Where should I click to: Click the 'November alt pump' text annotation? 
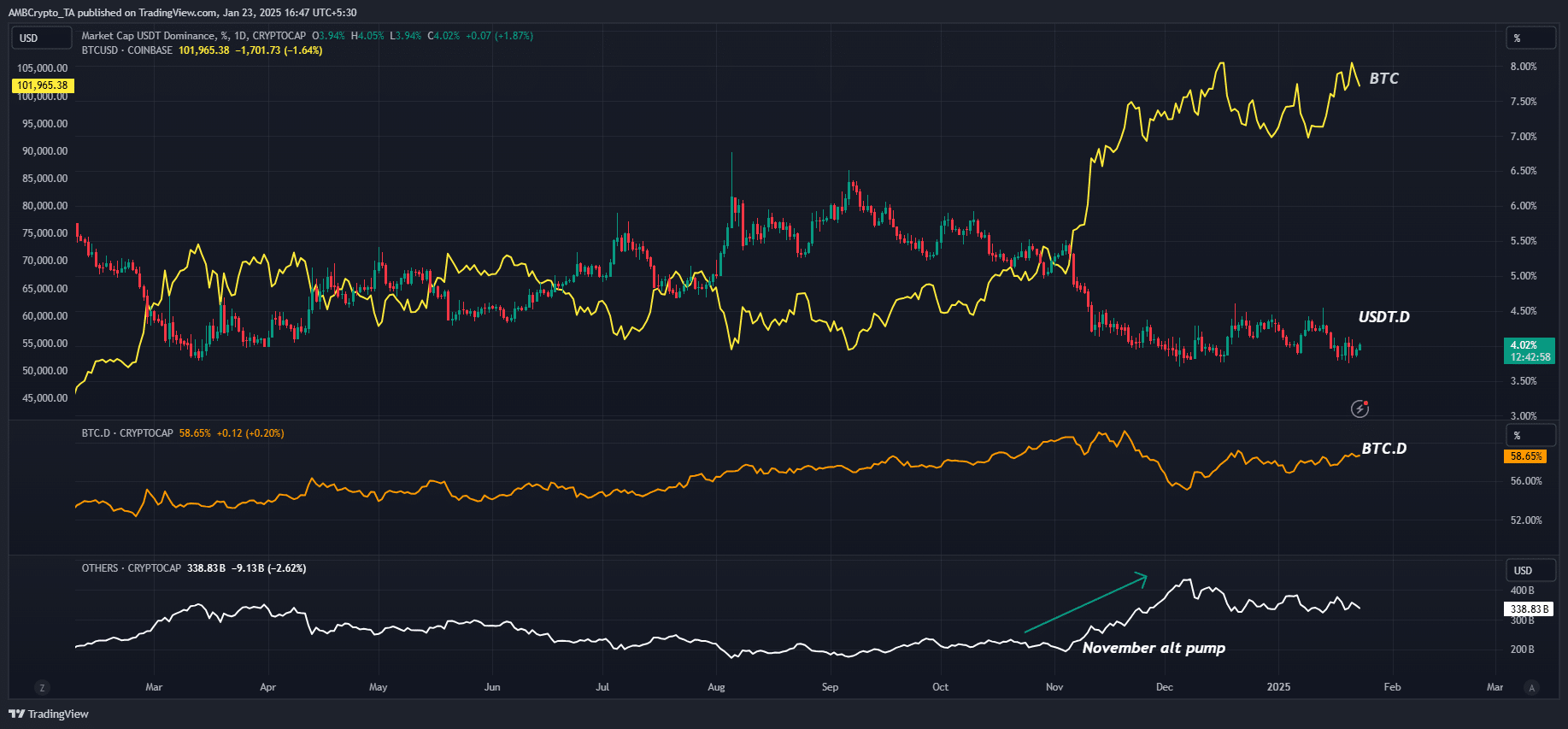(x=1154, y=648)
